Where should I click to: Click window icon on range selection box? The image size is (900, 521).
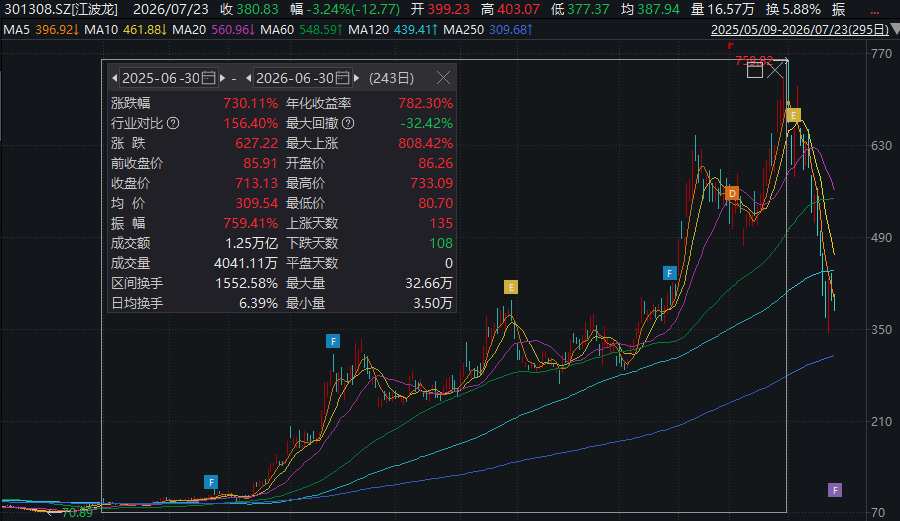[x=755, y=71]
